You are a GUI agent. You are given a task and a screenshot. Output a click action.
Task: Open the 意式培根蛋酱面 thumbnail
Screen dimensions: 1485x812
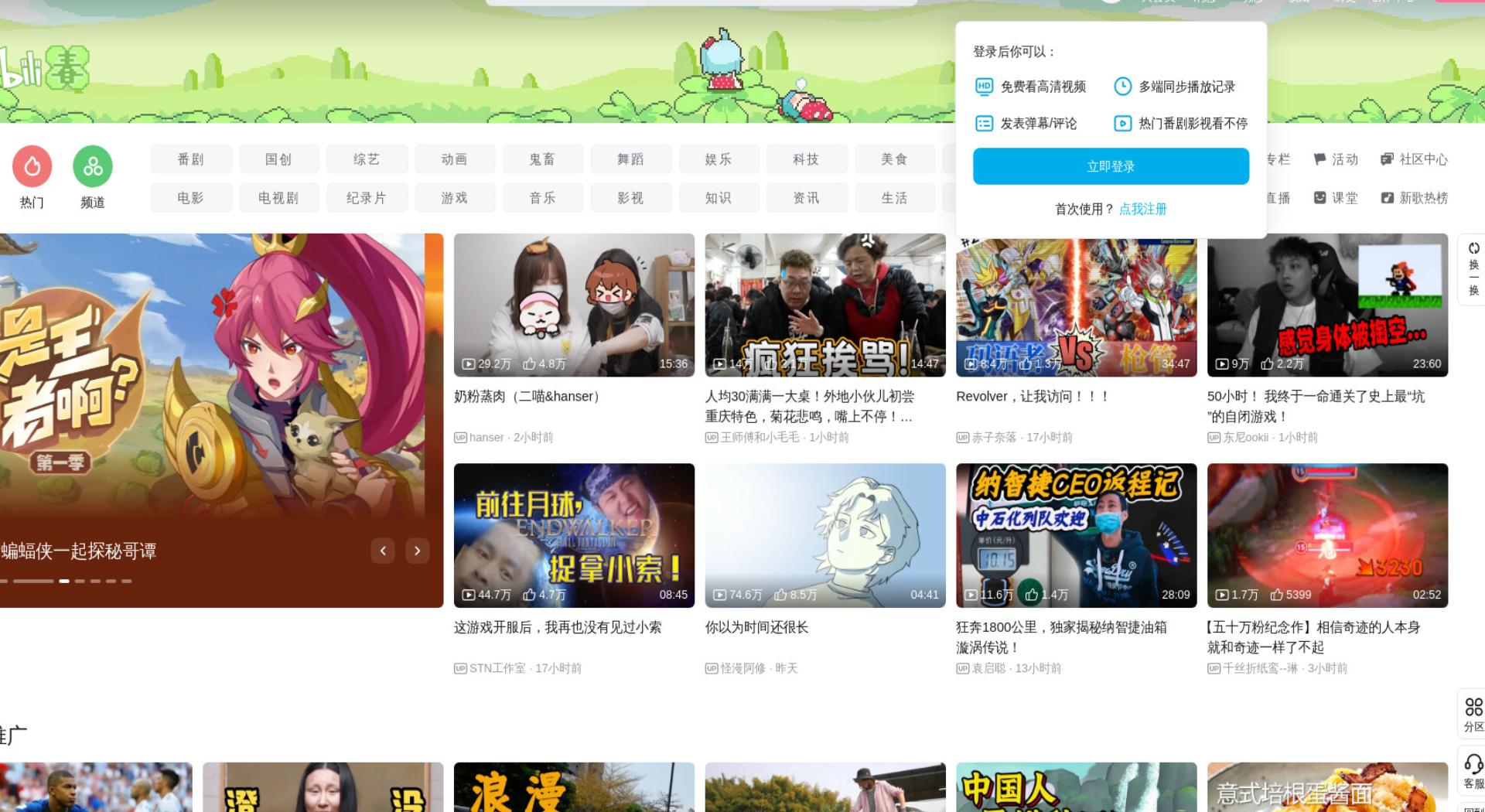click(x=1327, y=787)
